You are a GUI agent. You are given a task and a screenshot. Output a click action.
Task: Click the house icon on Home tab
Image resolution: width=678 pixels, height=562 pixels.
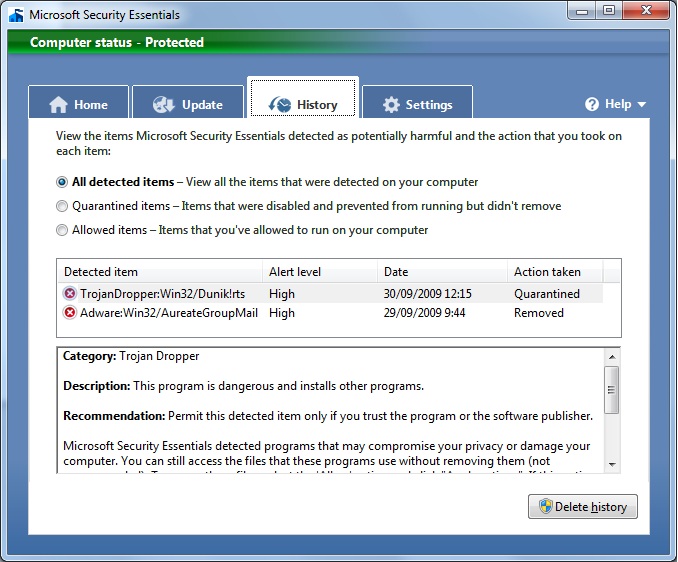tap(58, 105)
